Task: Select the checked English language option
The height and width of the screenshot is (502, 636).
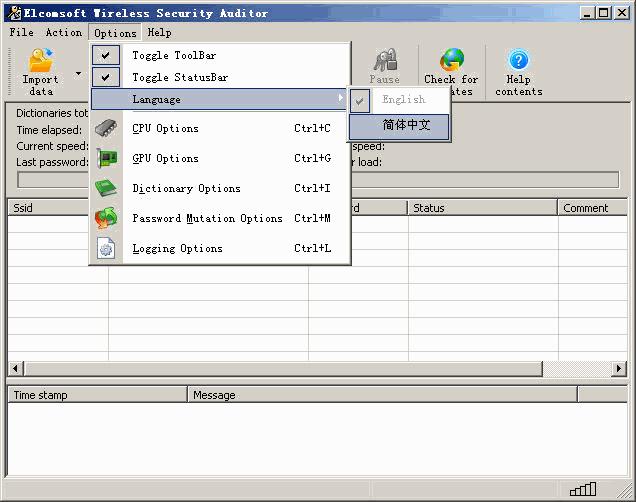Action: [403, 100]
